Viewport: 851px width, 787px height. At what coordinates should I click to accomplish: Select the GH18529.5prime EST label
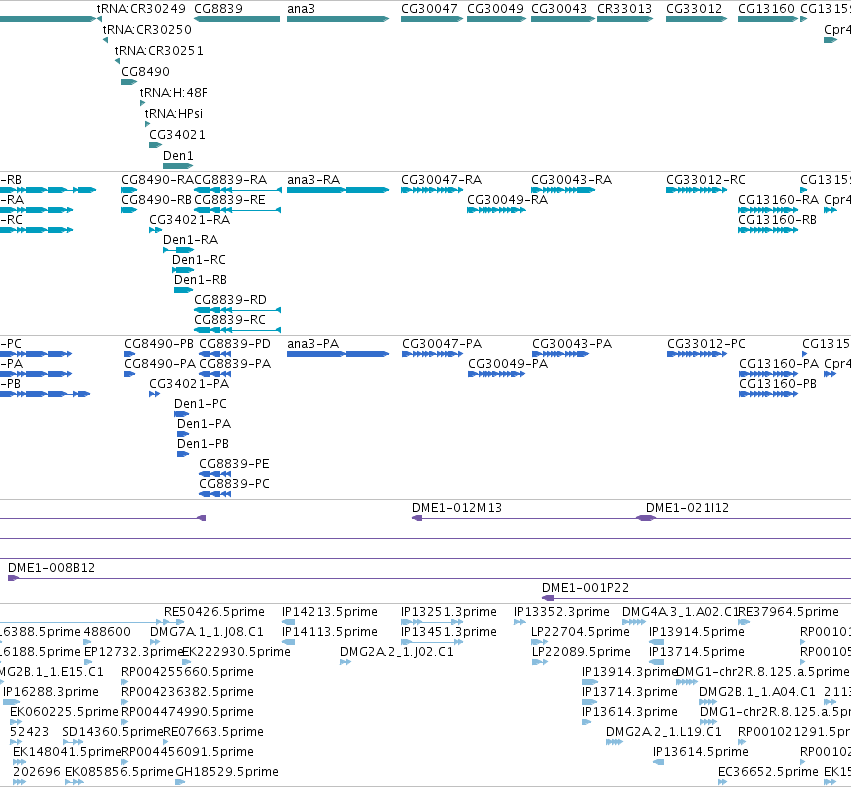coord(227,772)
